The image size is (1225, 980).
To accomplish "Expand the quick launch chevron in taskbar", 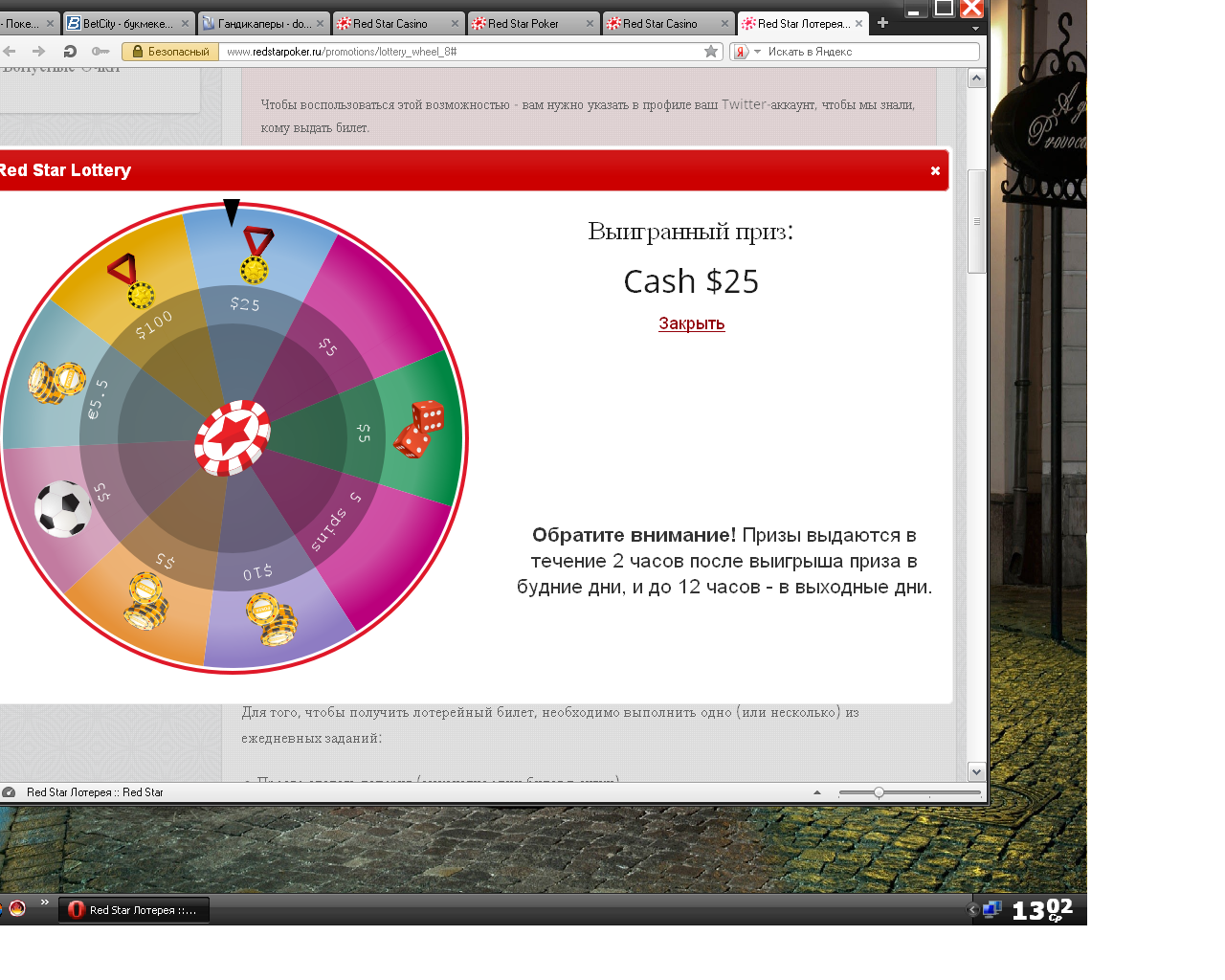I will 44,902.
